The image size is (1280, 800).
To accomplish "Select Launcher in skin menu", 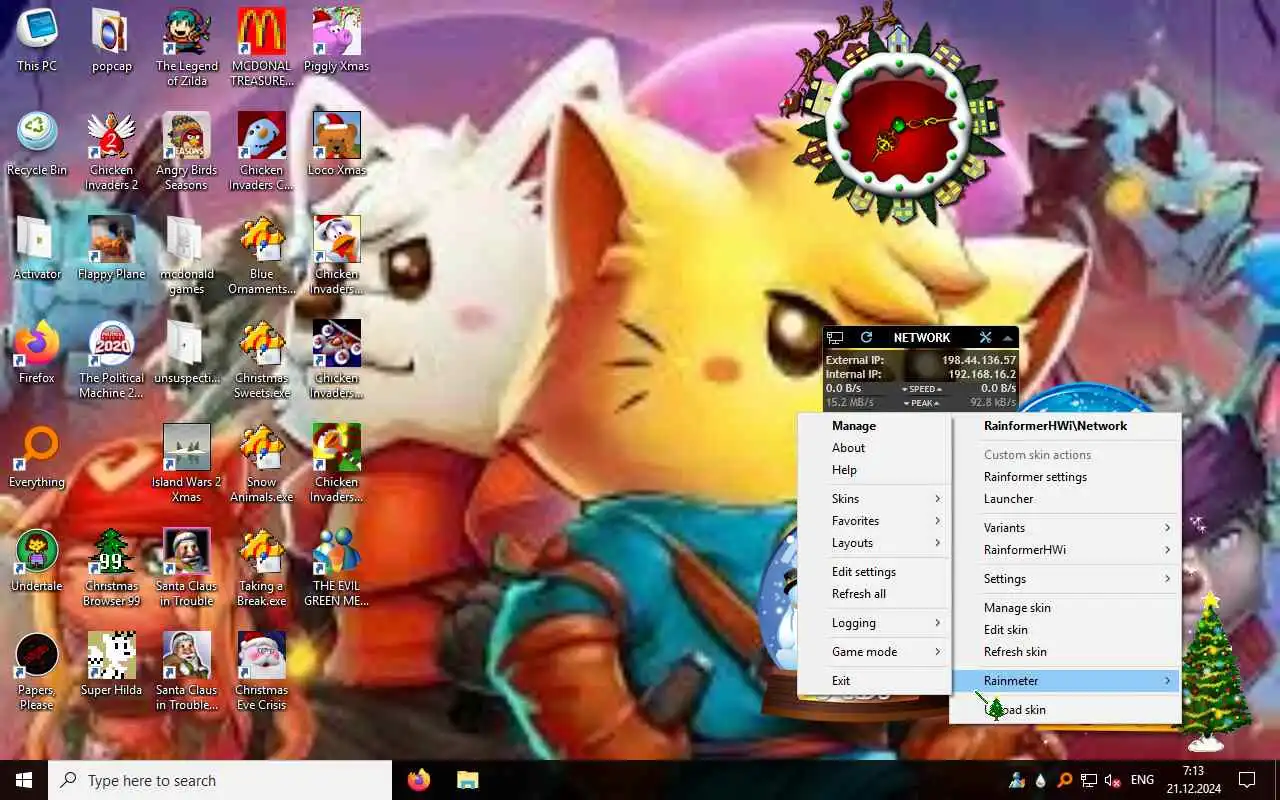I will pos(1065,499).
